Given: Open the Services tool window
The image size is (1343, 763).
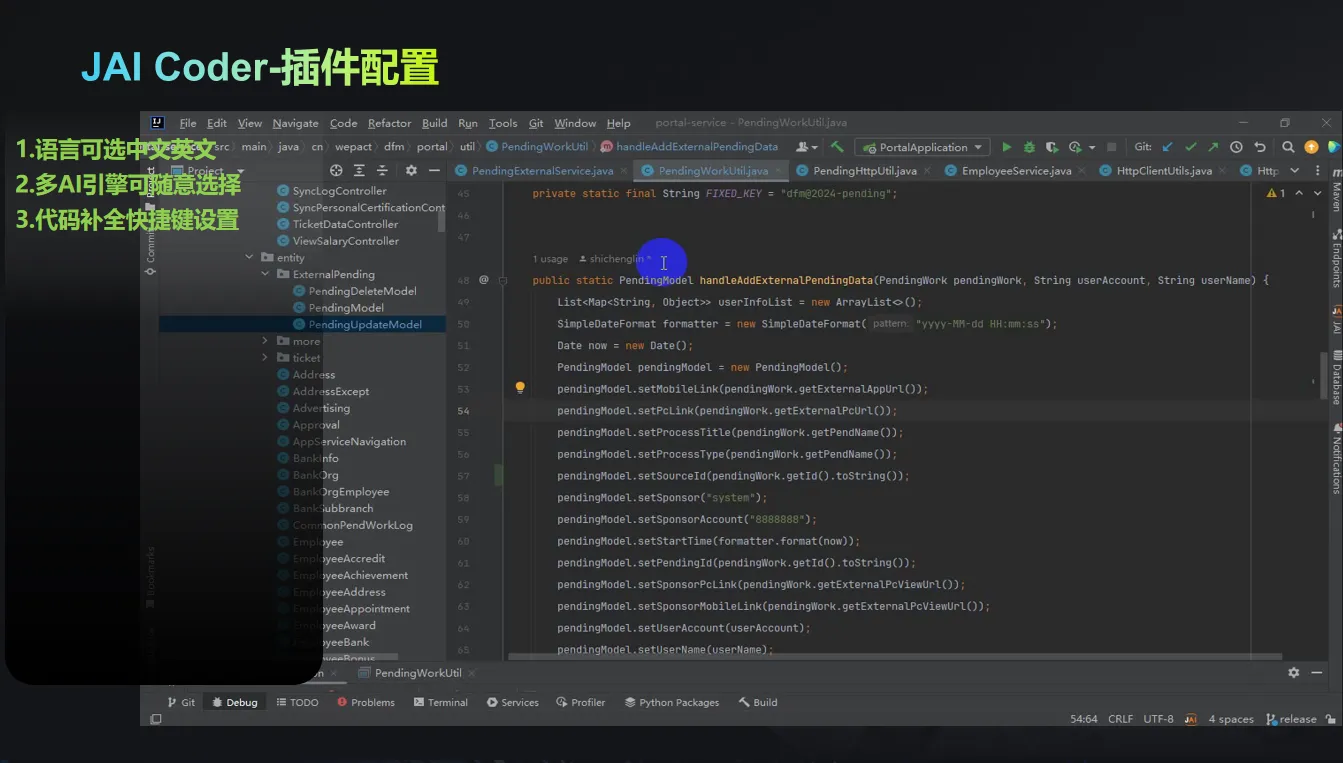Looking at the screenshot, I should (512, 702).
